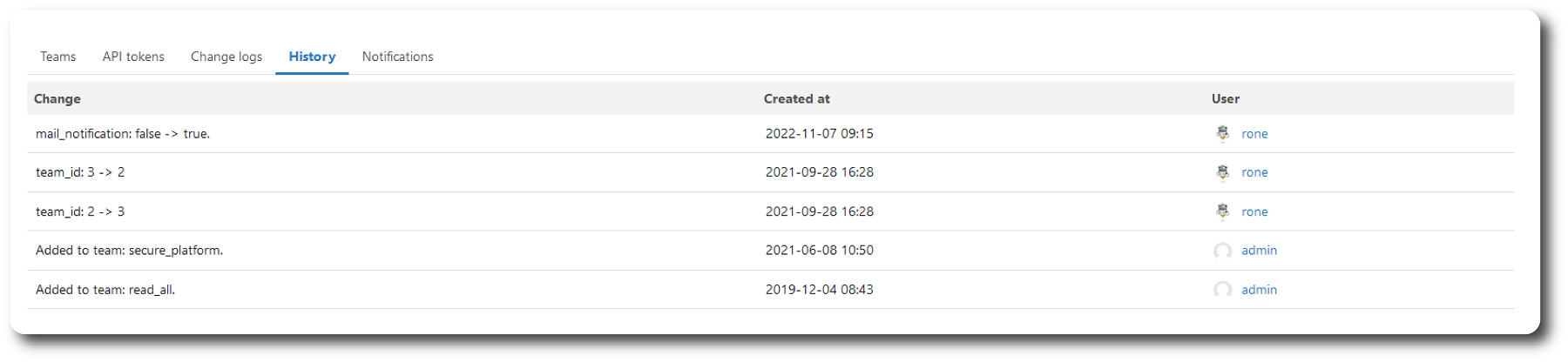Go to the Notifications tab
The height and width of the screenshot is (362, 1568).
397,57
